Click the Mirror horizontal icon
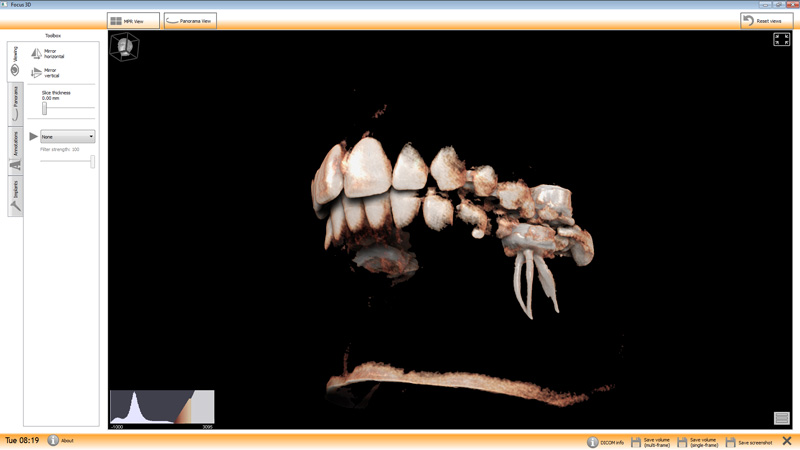This screenshot has height=450, width=800. [x=37, y=54]
